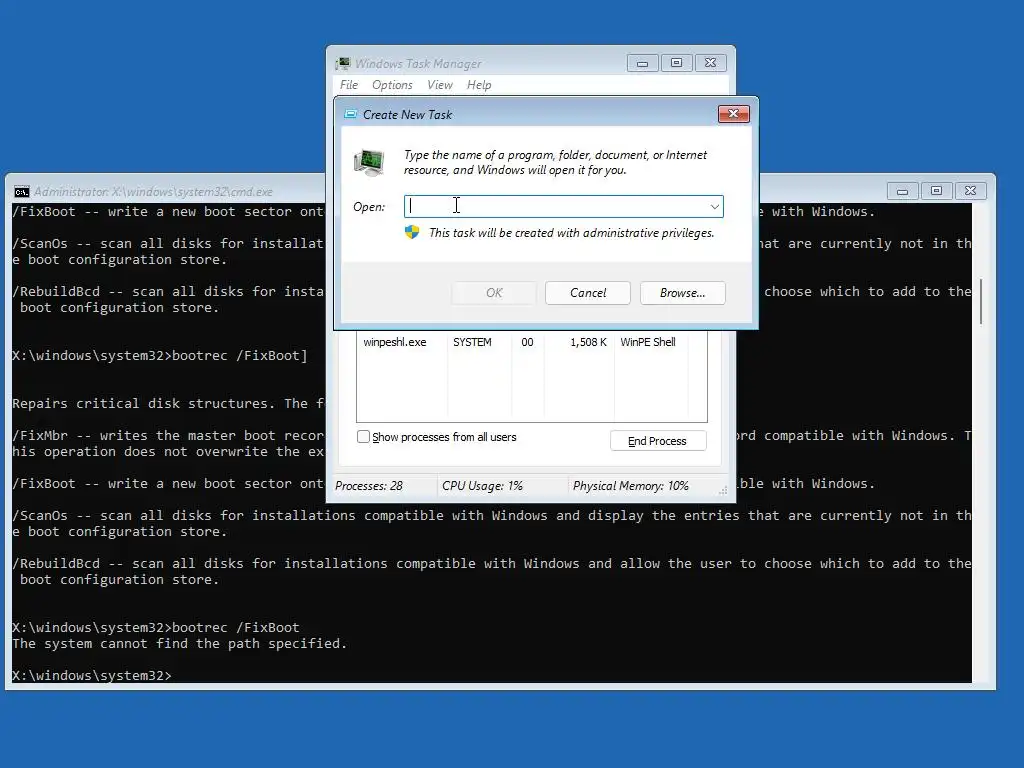Tick Show processes from all users
Viewport: 1024px width, 768px height.
[363, 436]
